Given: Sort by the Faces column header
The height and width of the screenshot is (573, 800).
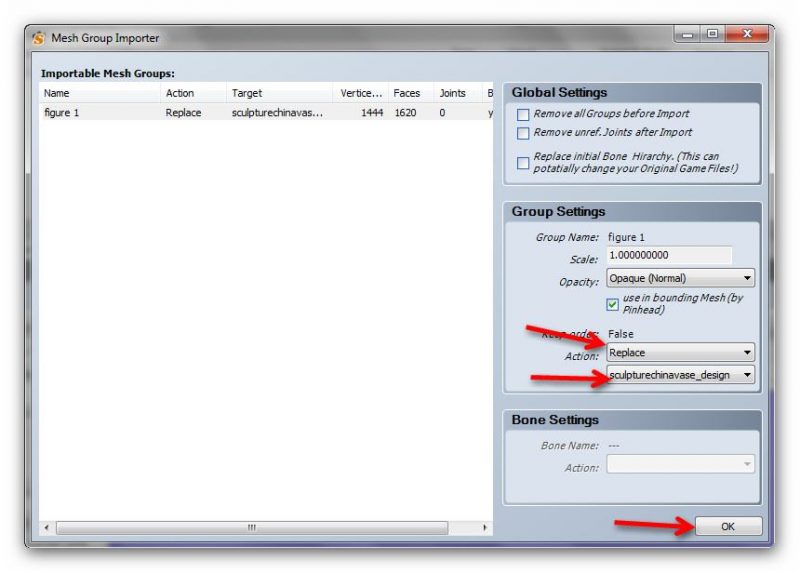Looking at the screenshot, I should point(410,93).
